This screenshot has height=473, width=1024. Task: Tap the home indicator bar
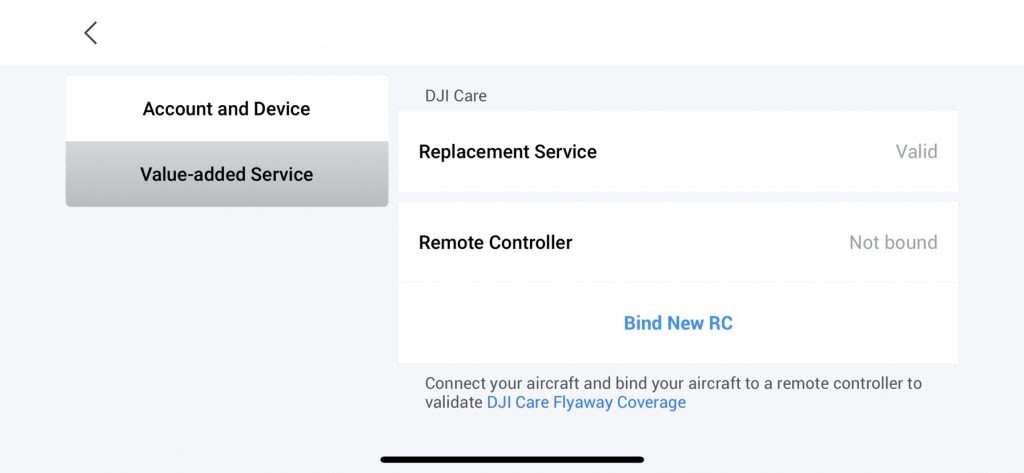point(512,459)
